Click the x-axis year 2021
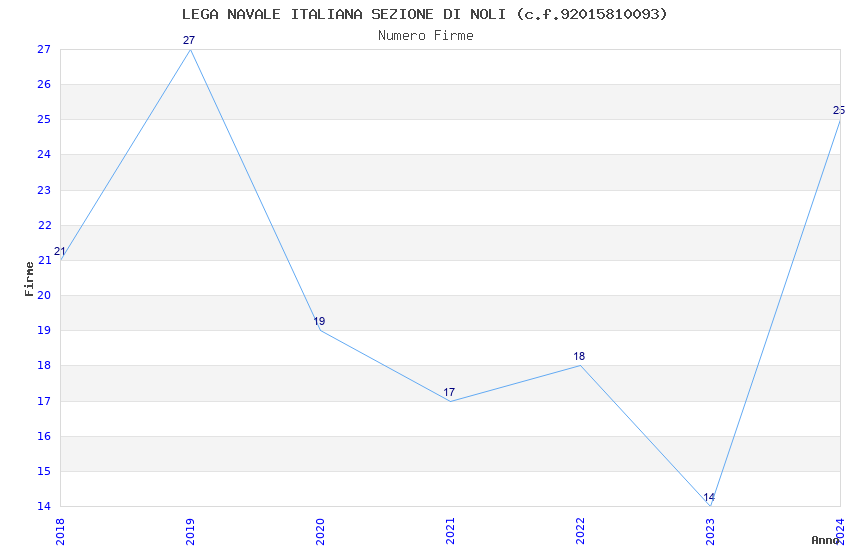This screenshot has width=850, height=550. click(450, 531)
